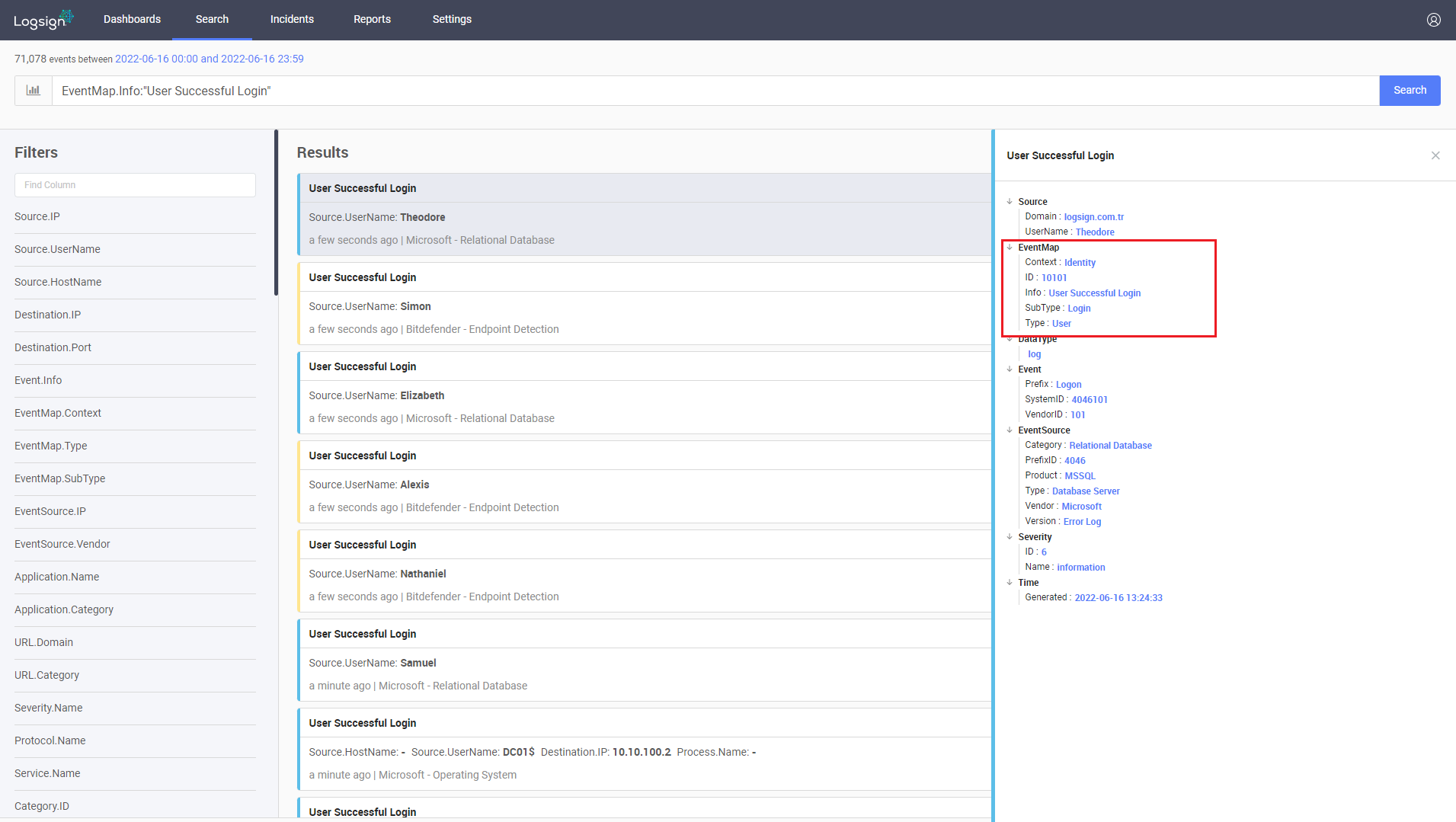
Task: Collapse the Event section arrow
Action: click(1010, 369)
